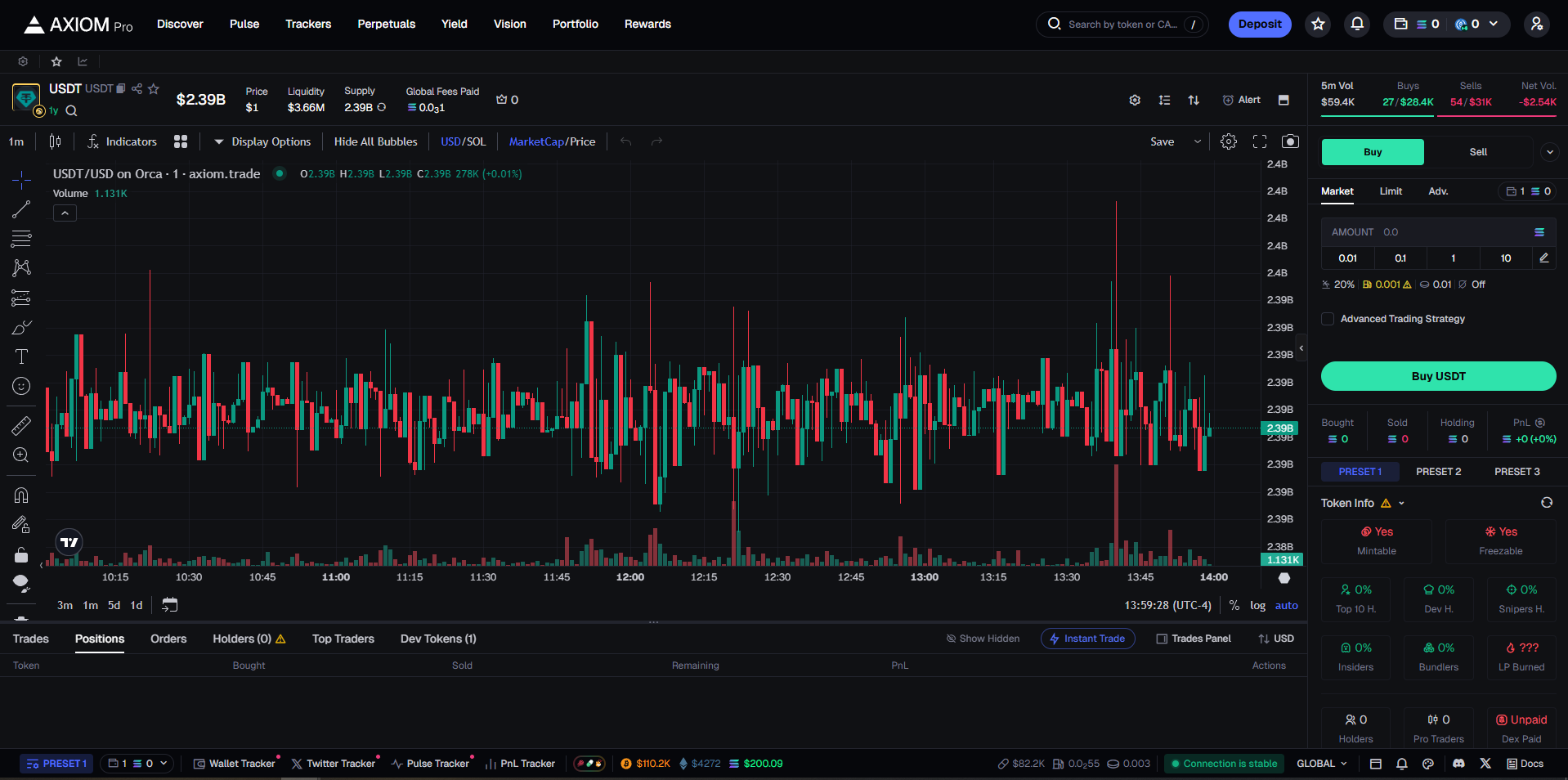
Task: Toggle log scale on chart
Action: 1257,606
